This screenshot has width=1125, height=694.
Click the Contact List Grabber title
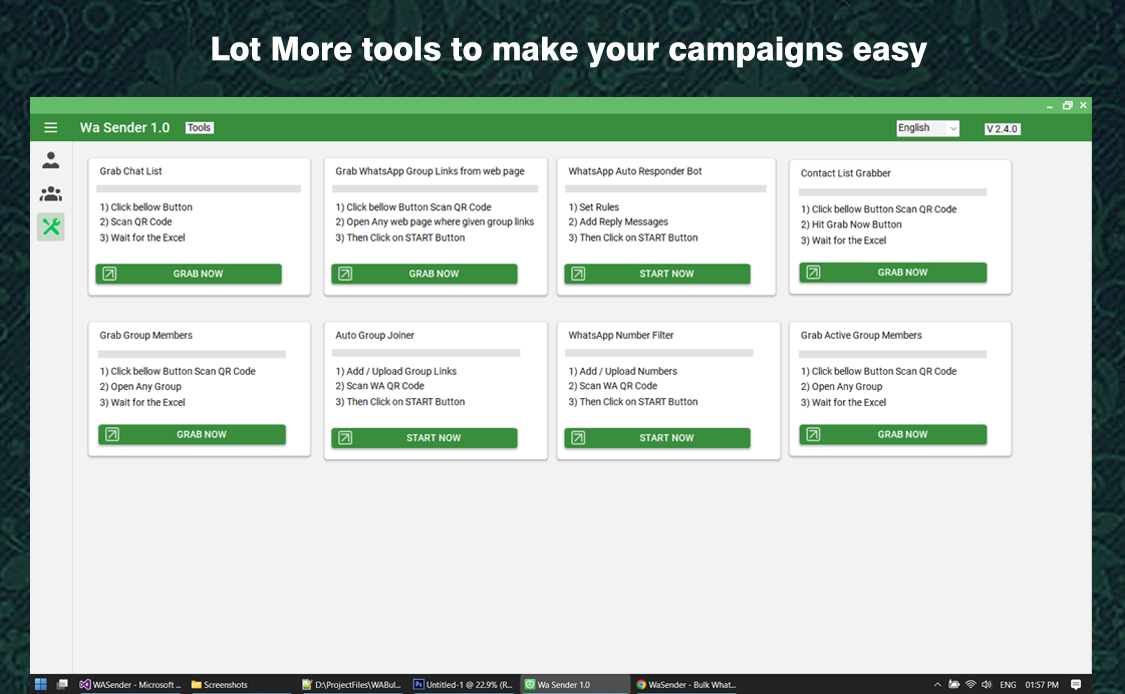[845, 173]
